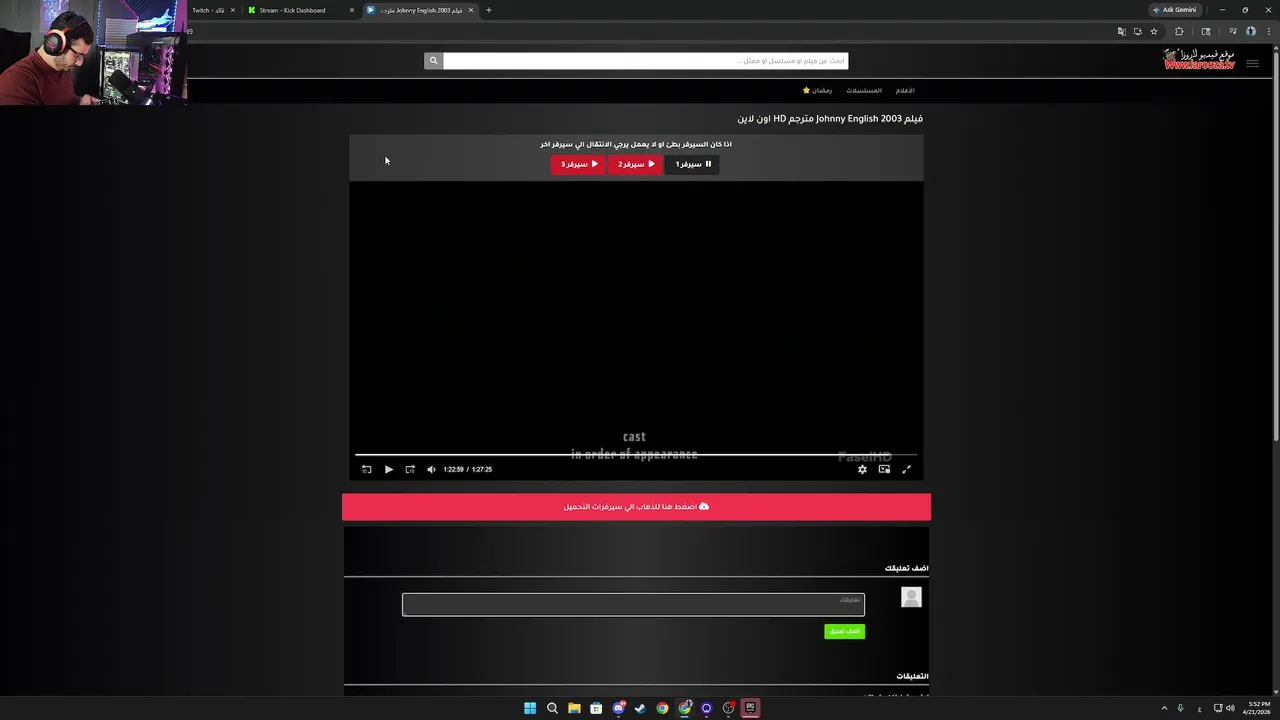Open the media controls toolbar icon
Screen dimensions: 1280x720
(x=1233, y=31)
